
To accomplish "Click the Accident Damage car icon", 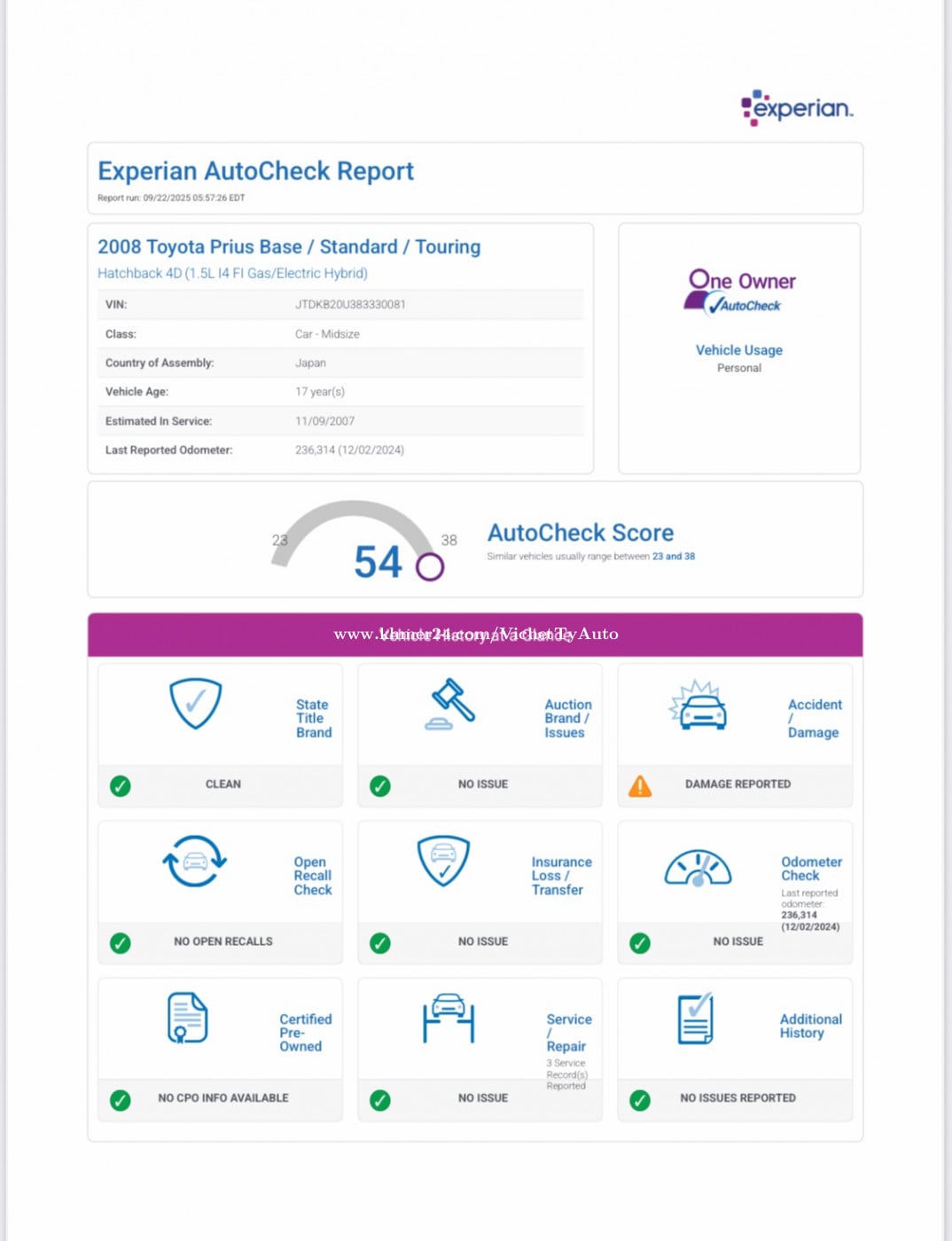I will tap(698, 706).
